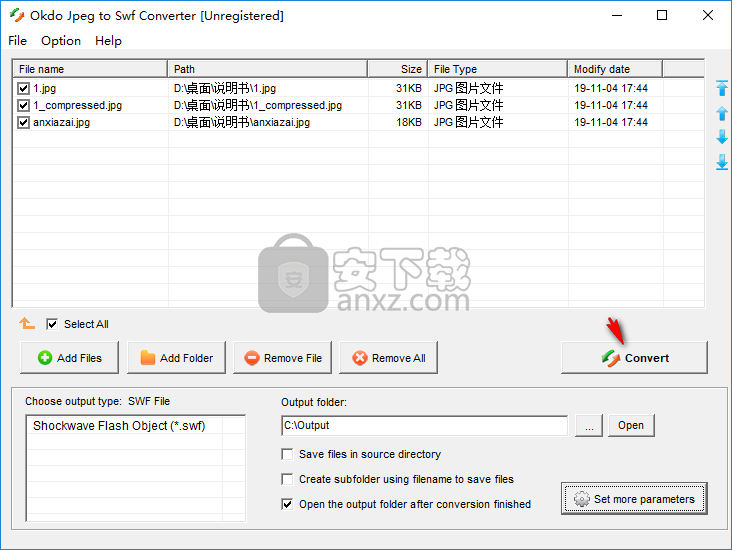Image resolution: width=732 pixels, height=550 pixels.
Task: Uncheck the 1.jpg file checkbox
Action: pos(23,88)
